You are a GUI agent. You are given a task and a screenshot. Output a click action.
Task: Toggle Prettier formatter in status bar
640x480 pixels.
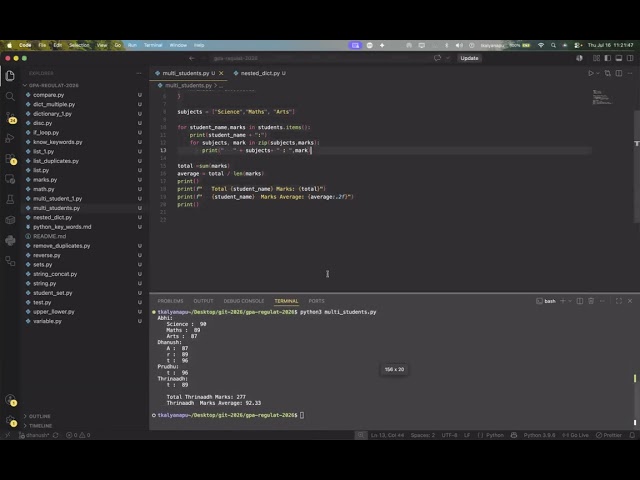[x=609, y=435]
